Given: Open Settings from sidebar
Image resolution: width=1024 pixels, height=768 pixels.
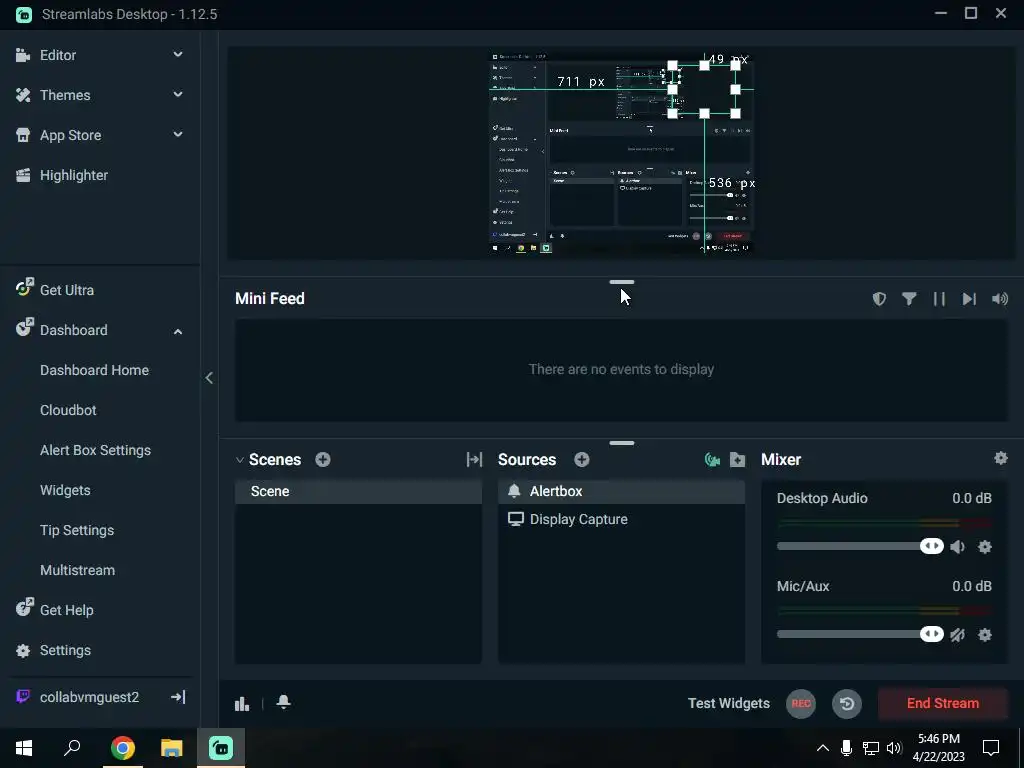Looking at the screenshot, I should (65, 650).
